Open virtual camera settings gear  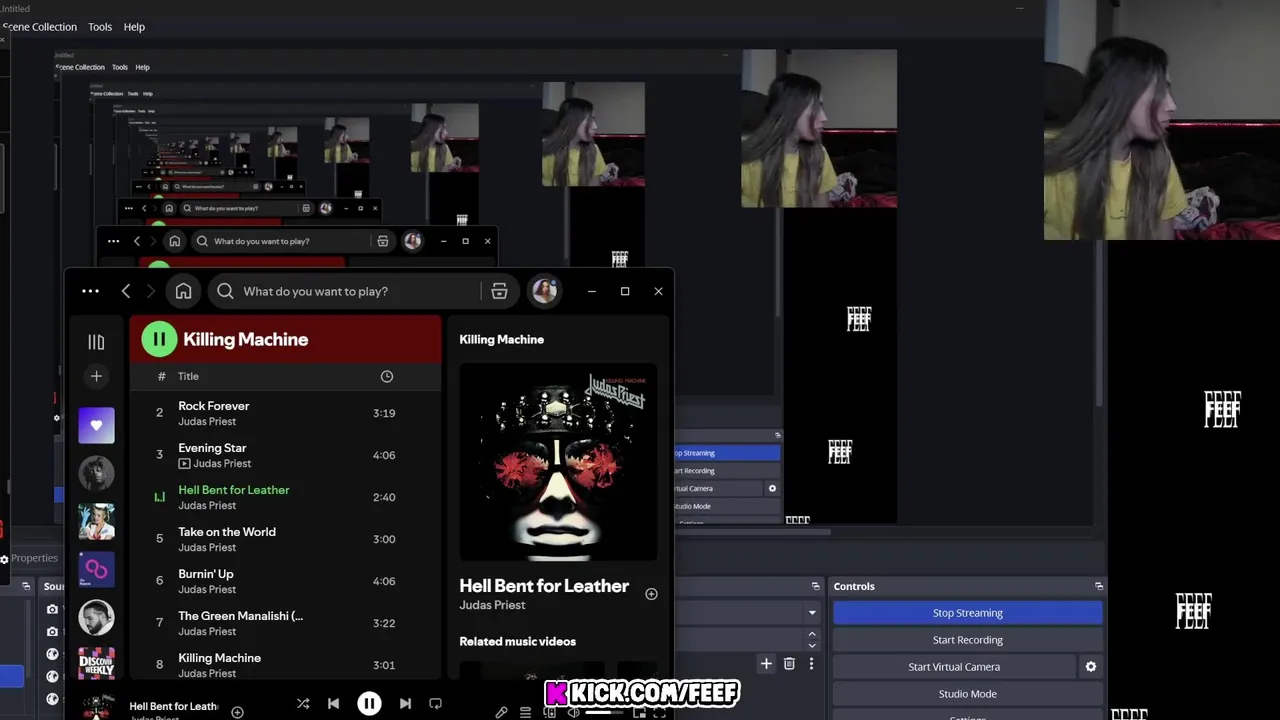click(1091, 667)
